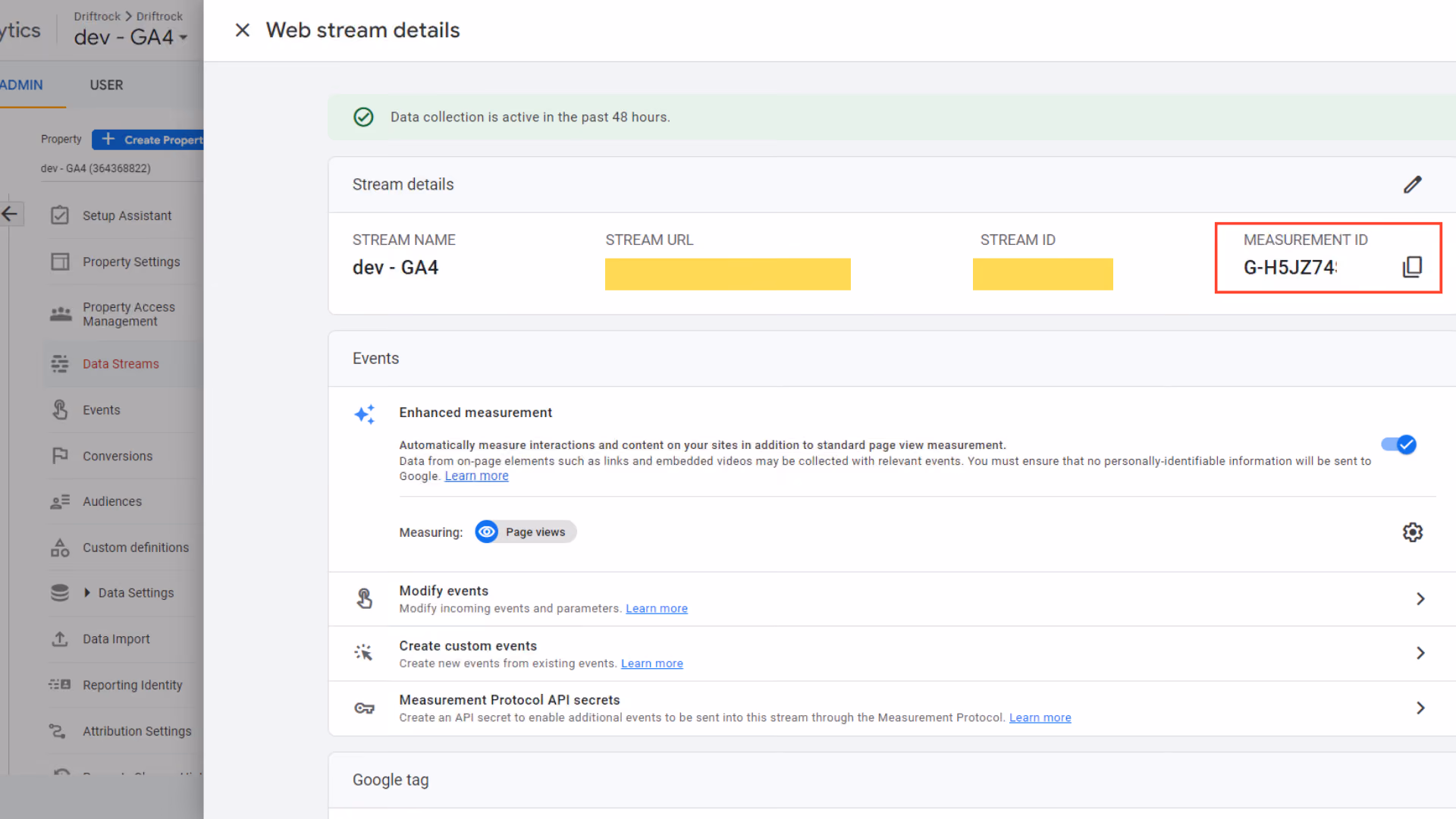Image resolution: width=1456 pixels, height=819 pixels.
Task: Close the Web stream details panel
Action: (x=243, y=30)
